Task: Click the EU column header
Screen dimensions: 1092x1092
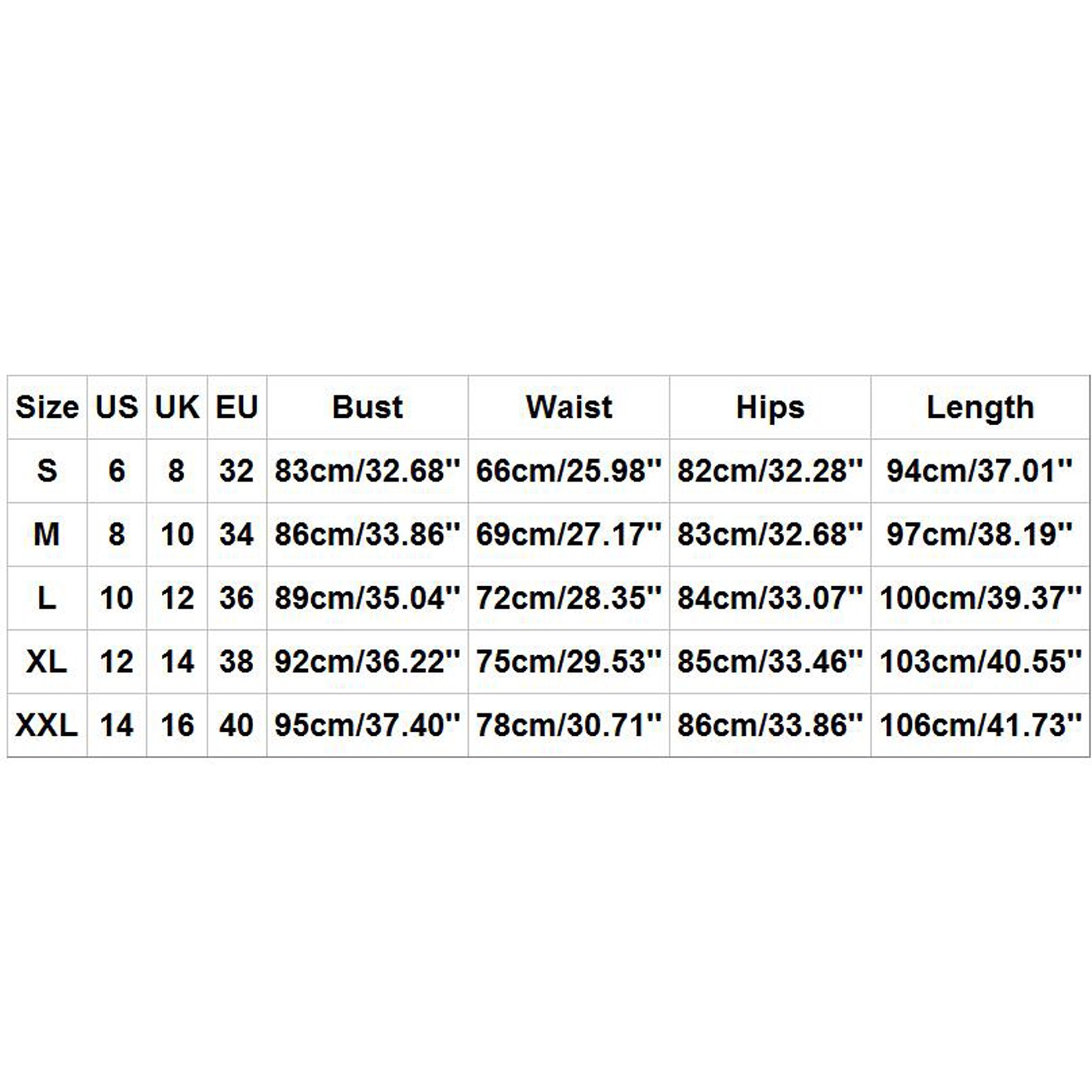Action: pos(237,407)
